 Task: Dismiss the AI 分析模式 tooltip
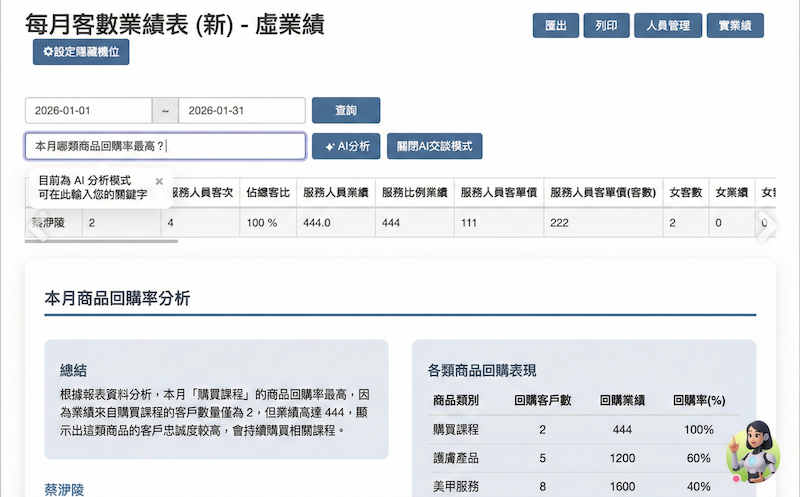(x=159, y=181)
